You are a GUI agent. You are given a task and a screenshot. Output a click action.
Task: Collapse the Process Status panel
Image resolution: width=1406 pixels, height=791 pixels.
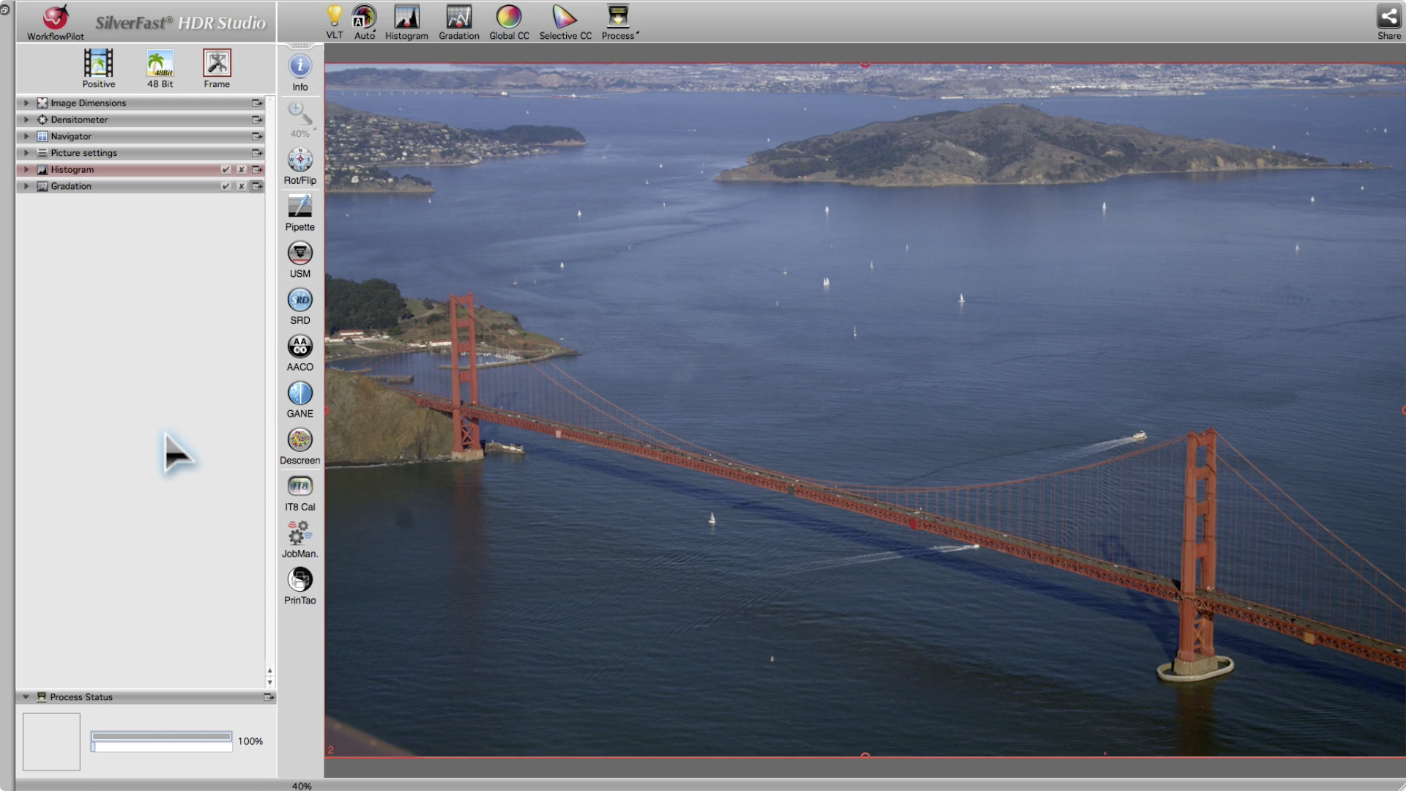27,697
